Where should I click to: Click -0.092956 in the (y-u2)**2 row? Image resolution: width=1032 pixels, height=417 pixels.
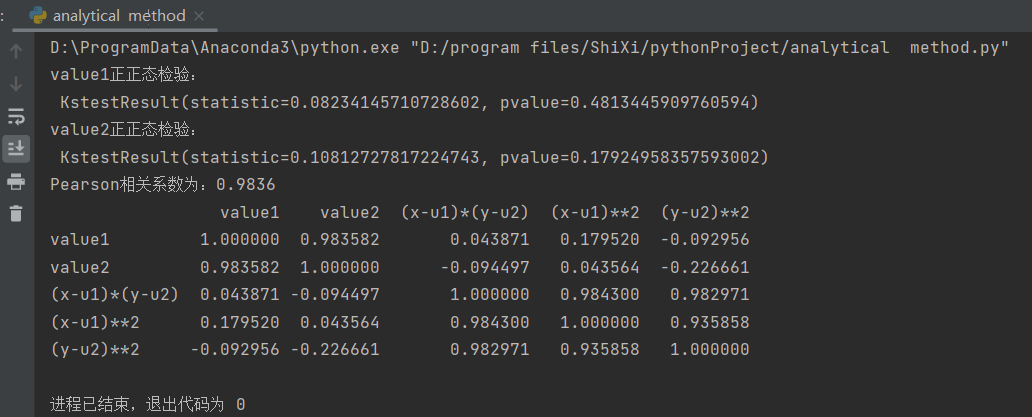click(235, 349)
